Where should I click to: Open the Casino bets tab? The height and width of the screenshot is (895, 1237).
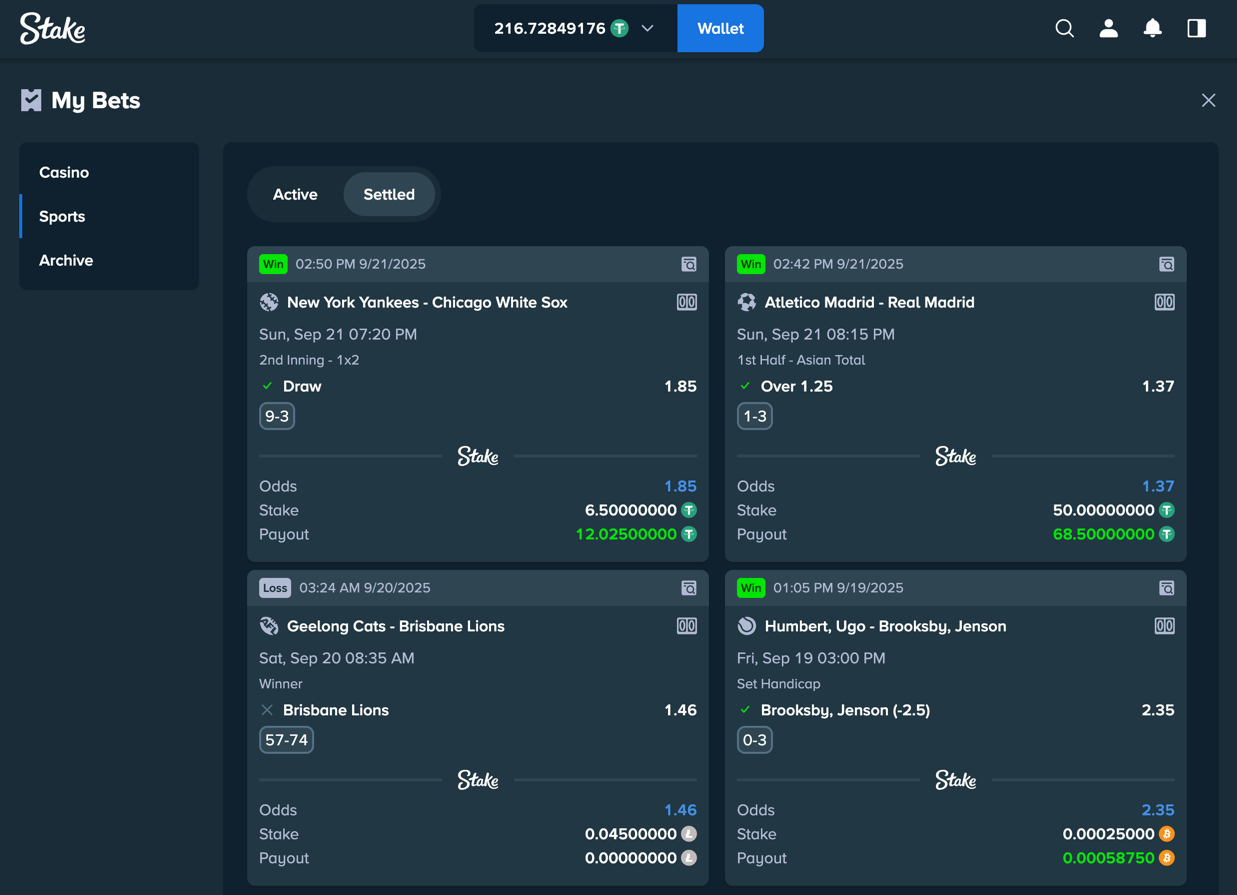(x=64, y=172)
